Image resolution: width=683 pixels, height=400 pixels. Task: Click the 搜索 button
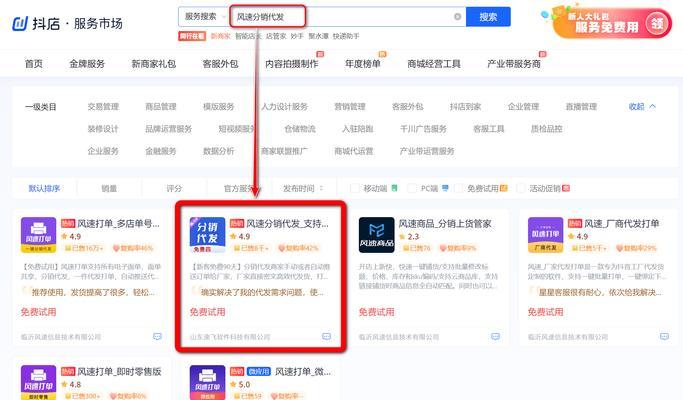click(x=488, y=17)
